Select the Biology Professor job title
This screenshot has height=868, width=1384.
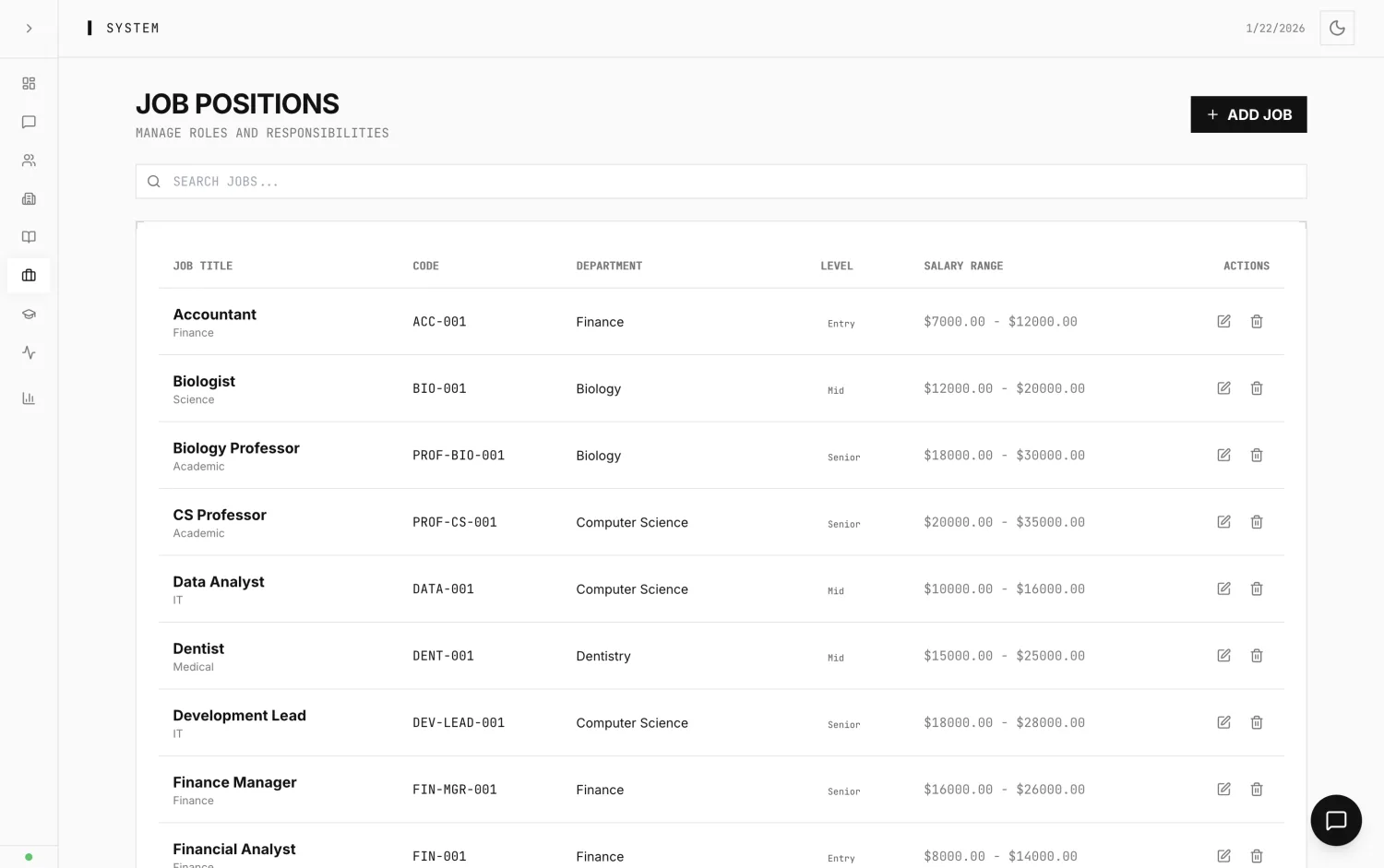coord(236,448)
